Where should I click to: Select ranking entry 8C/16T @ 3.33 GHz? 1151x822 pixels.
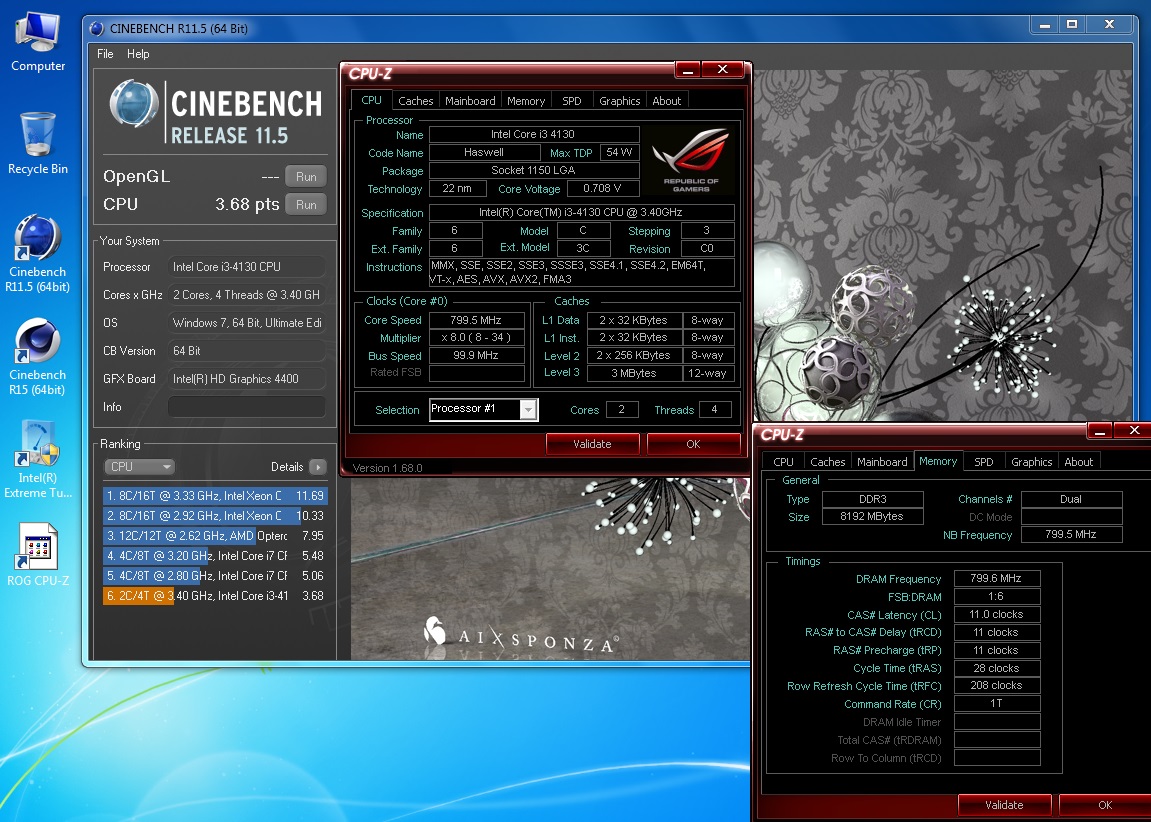click(x=216, y=496)
